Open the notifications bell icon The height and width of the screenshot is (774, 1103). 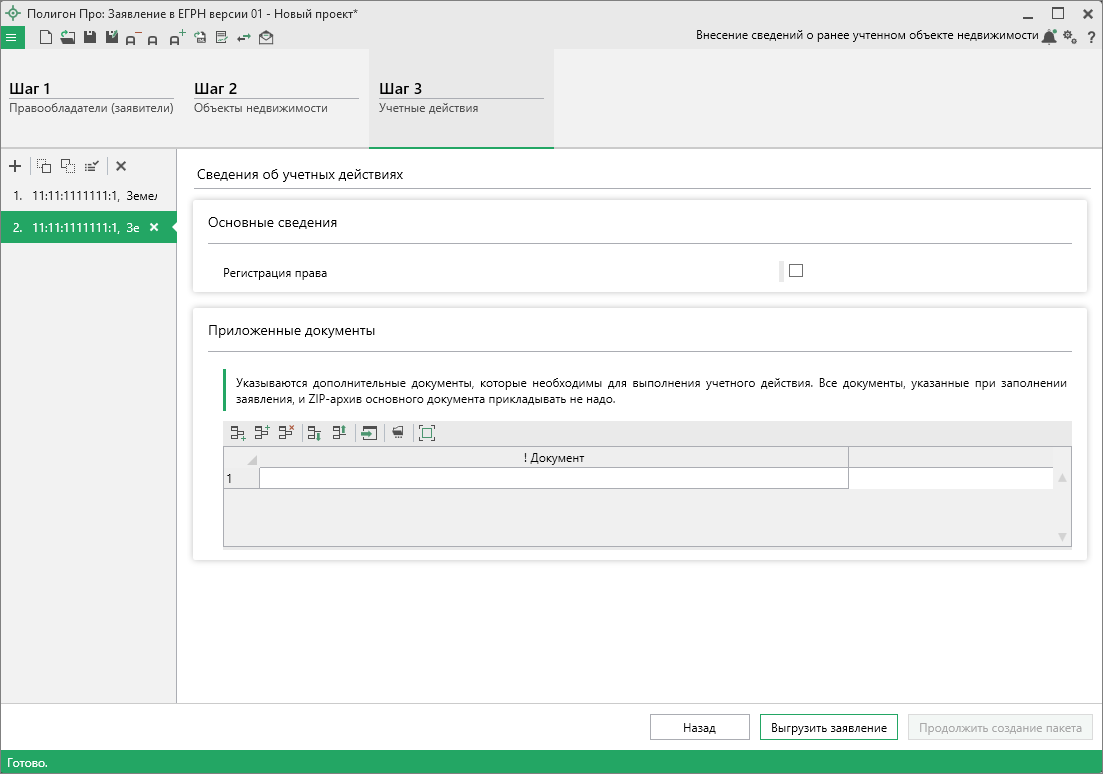[x=1048, y=37]
